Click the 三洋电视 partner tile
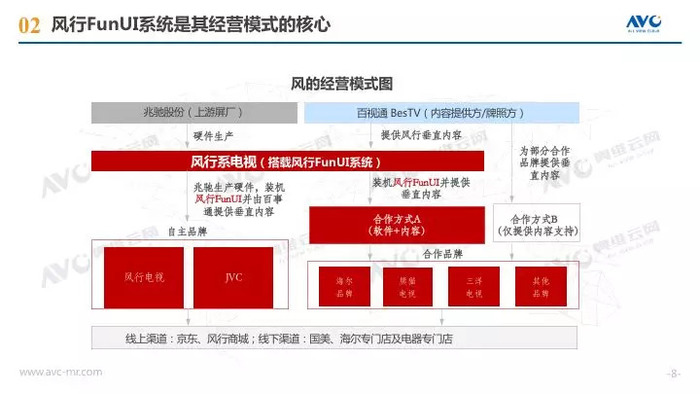700x394 pixels. click(x=474, y=286)
